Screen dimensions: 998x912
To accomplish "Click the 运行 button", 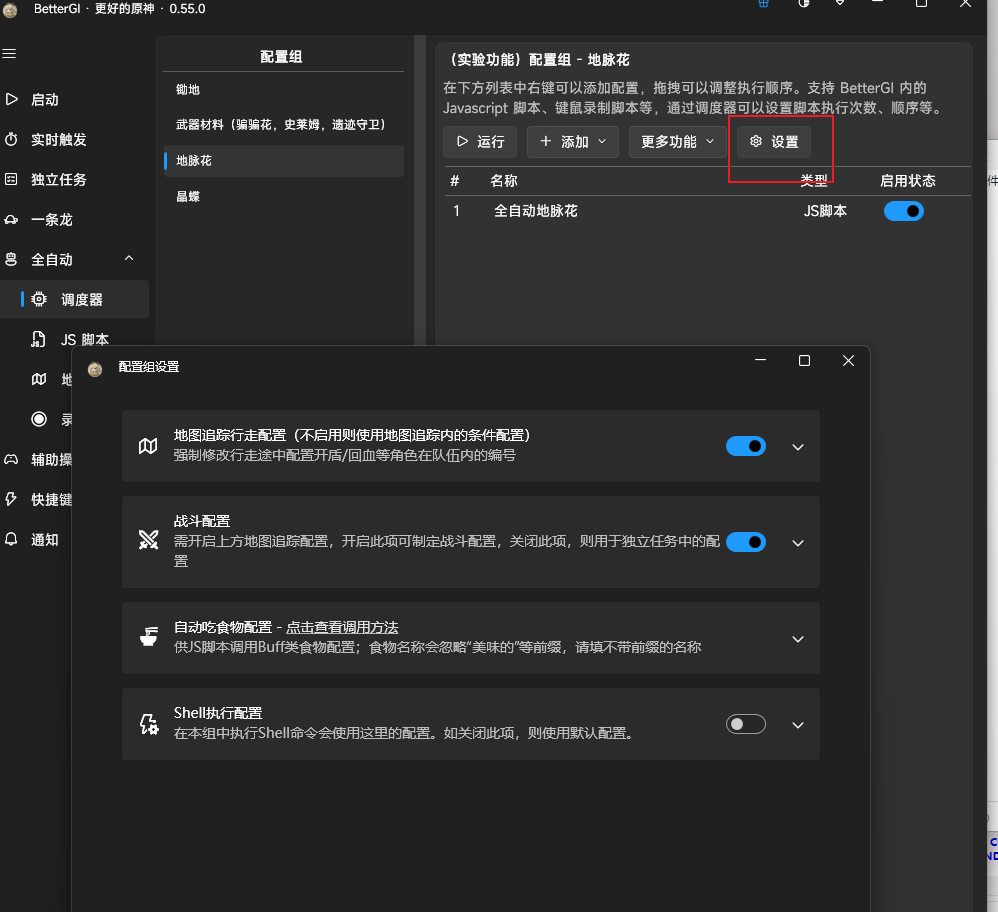I will (480, 141).
